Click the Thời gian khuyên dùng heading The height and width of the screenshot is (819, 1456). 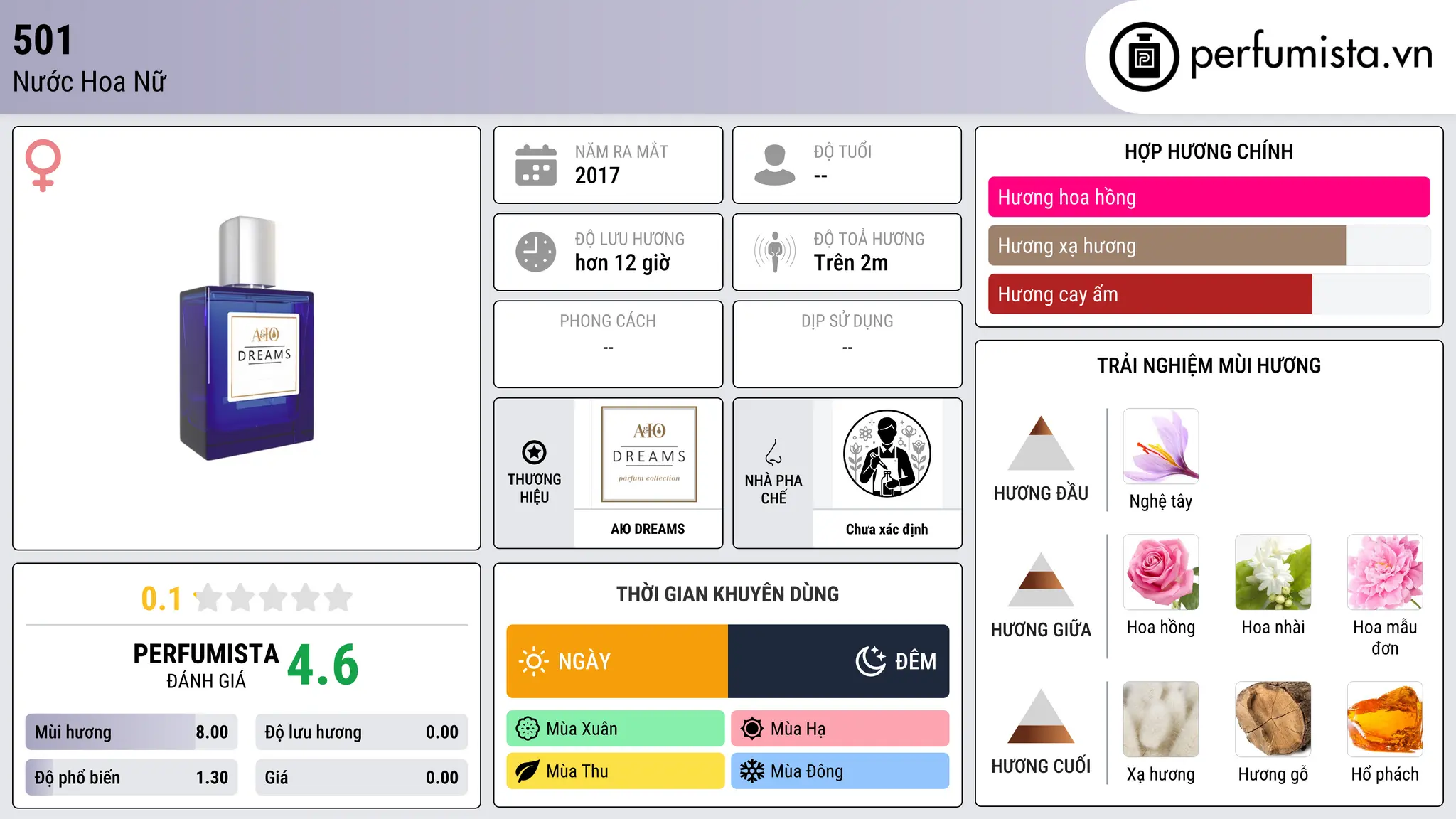(728, 594)
